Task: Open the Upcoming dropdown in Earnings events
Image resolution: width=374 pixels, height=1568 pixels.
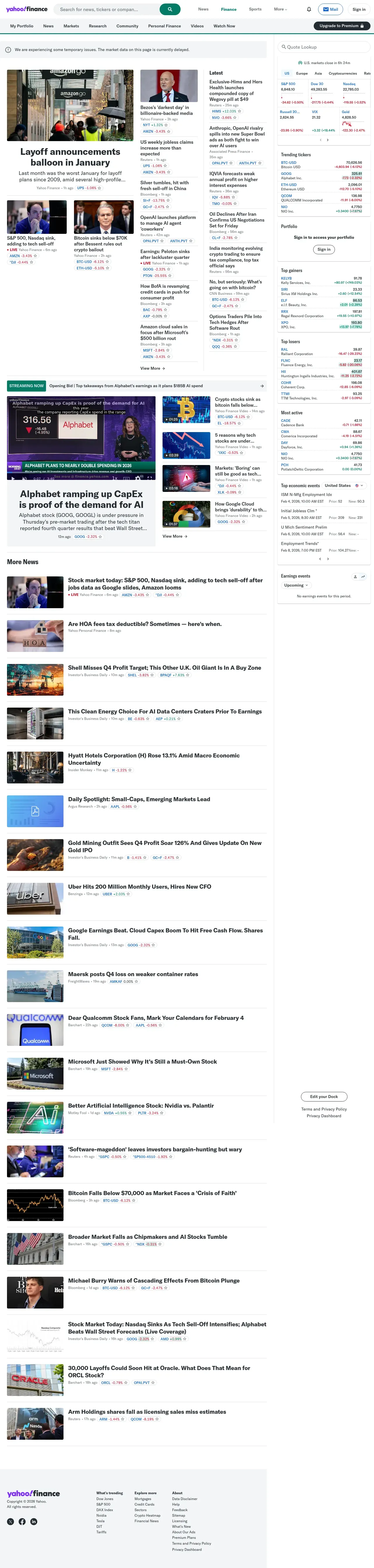Action: click(x=296, y=585)
